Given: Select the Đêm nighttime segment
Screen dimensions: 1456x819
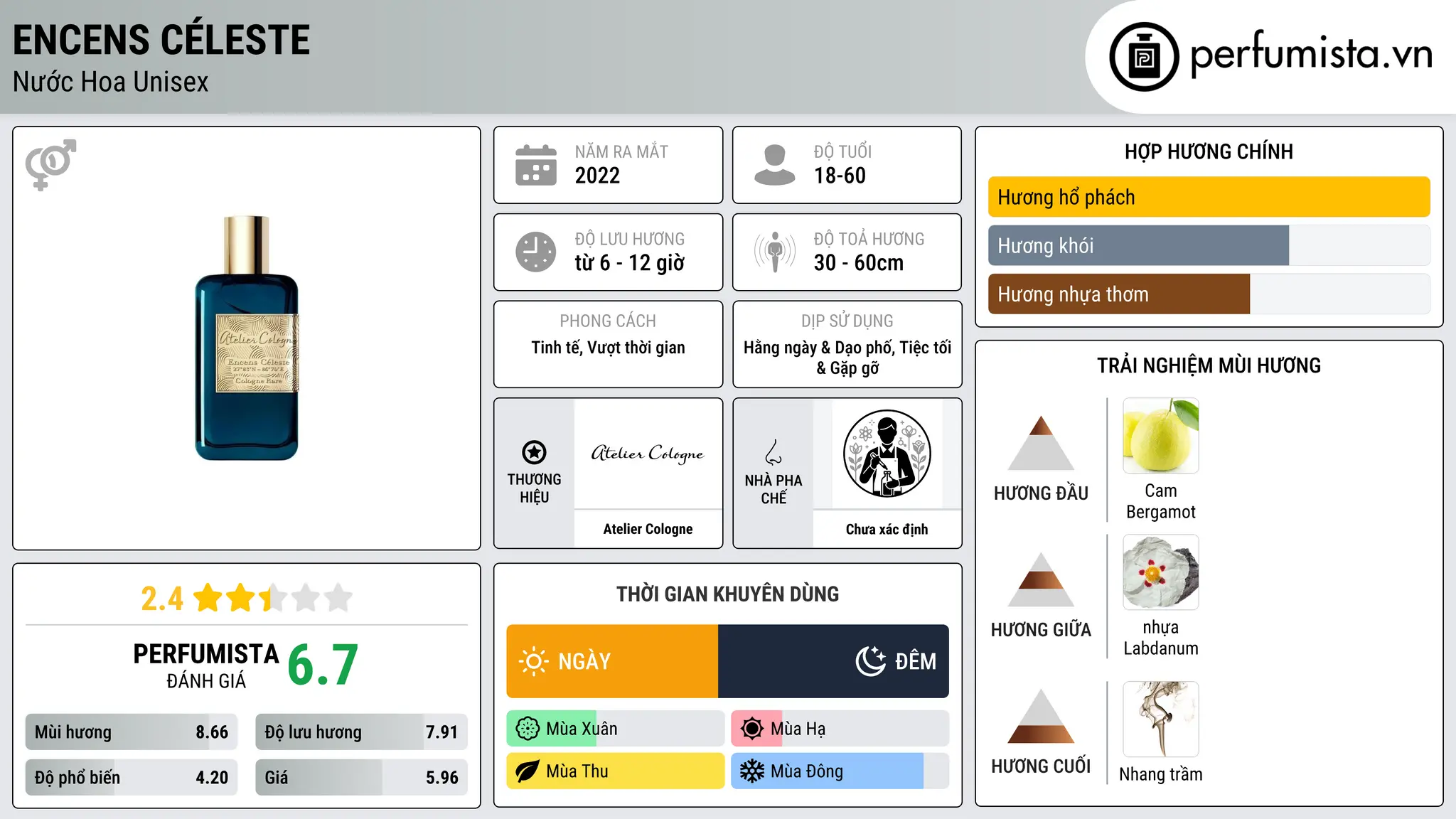Looking at the screenshot, I should [x=833, y=661].
